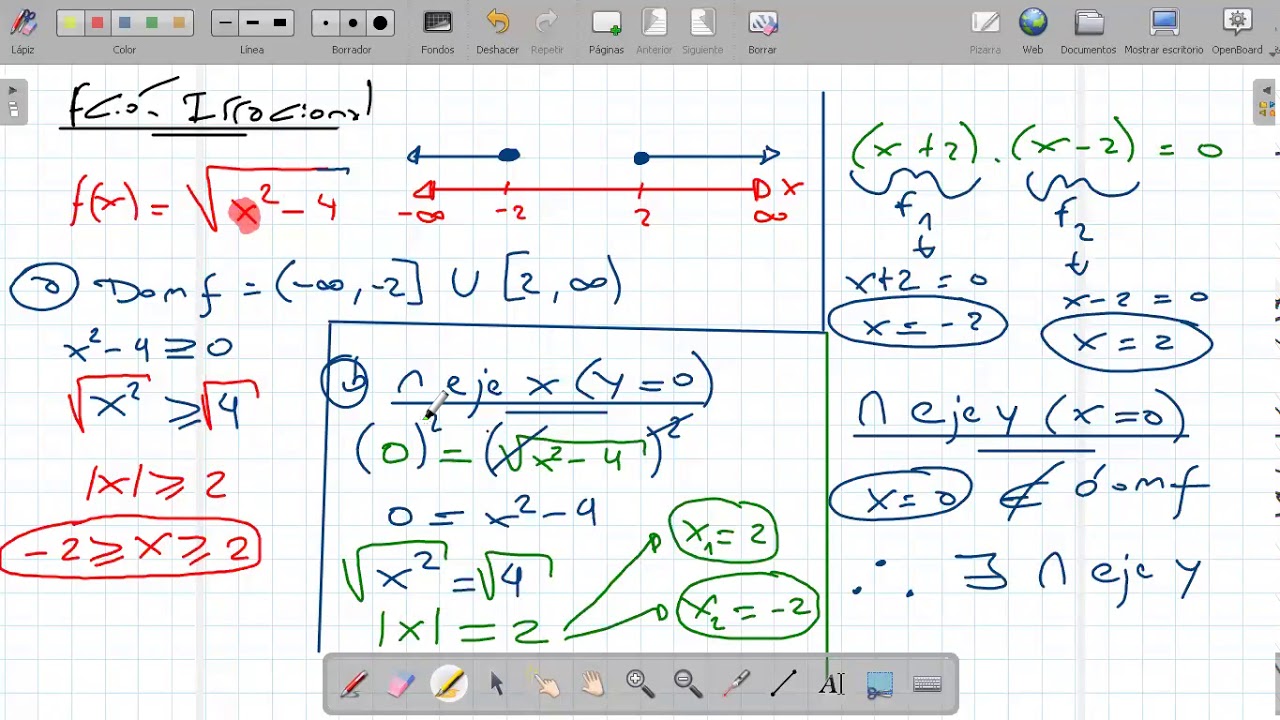Show the virtual keyboard
The image size is (1280, 720).
928,684
